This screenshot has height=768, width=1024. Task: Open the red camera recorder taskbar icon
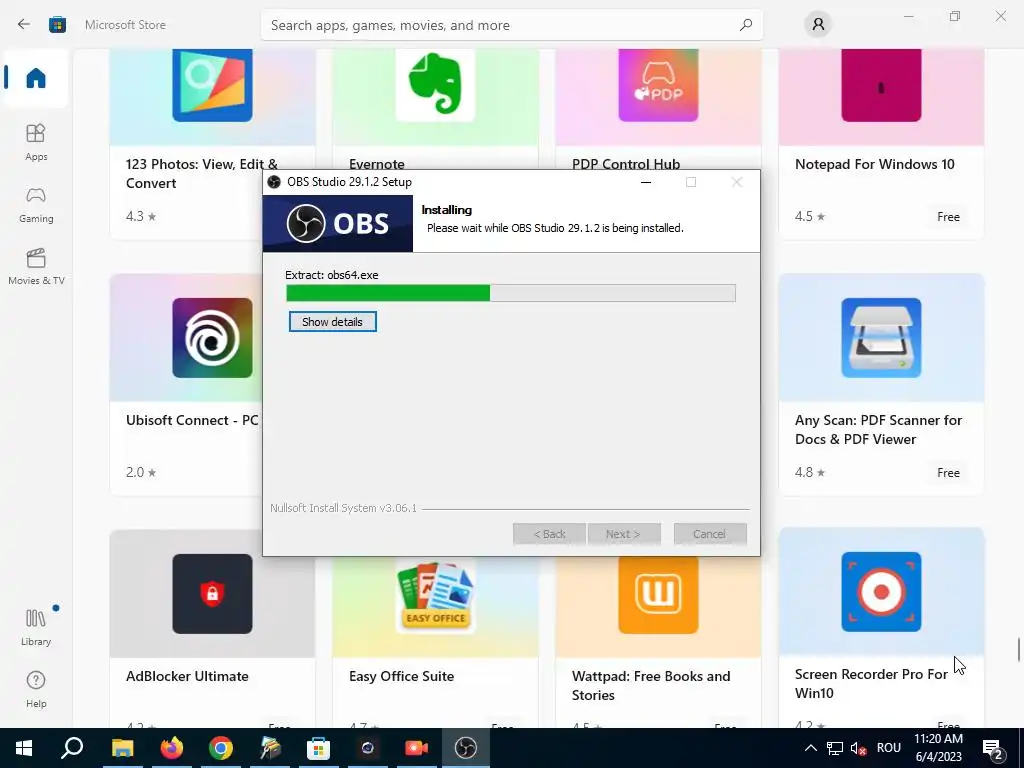tap(417, 748)
